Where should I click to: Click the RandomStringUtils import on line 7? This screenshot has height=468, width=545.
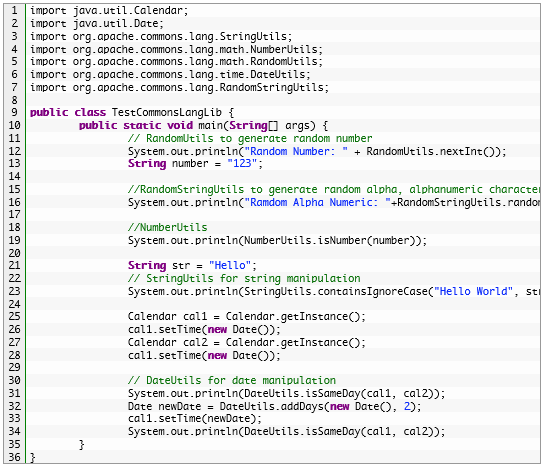pos(179,87)
